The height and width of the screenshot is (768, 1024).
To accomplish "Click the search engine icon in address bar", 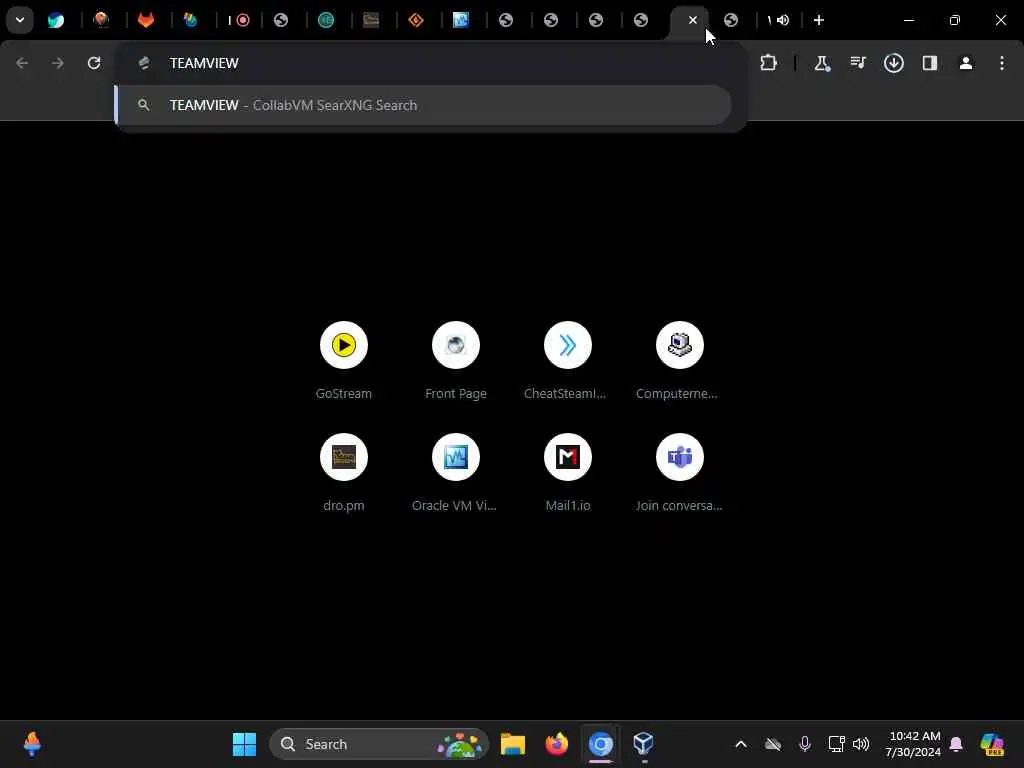I will click(144, 63).
